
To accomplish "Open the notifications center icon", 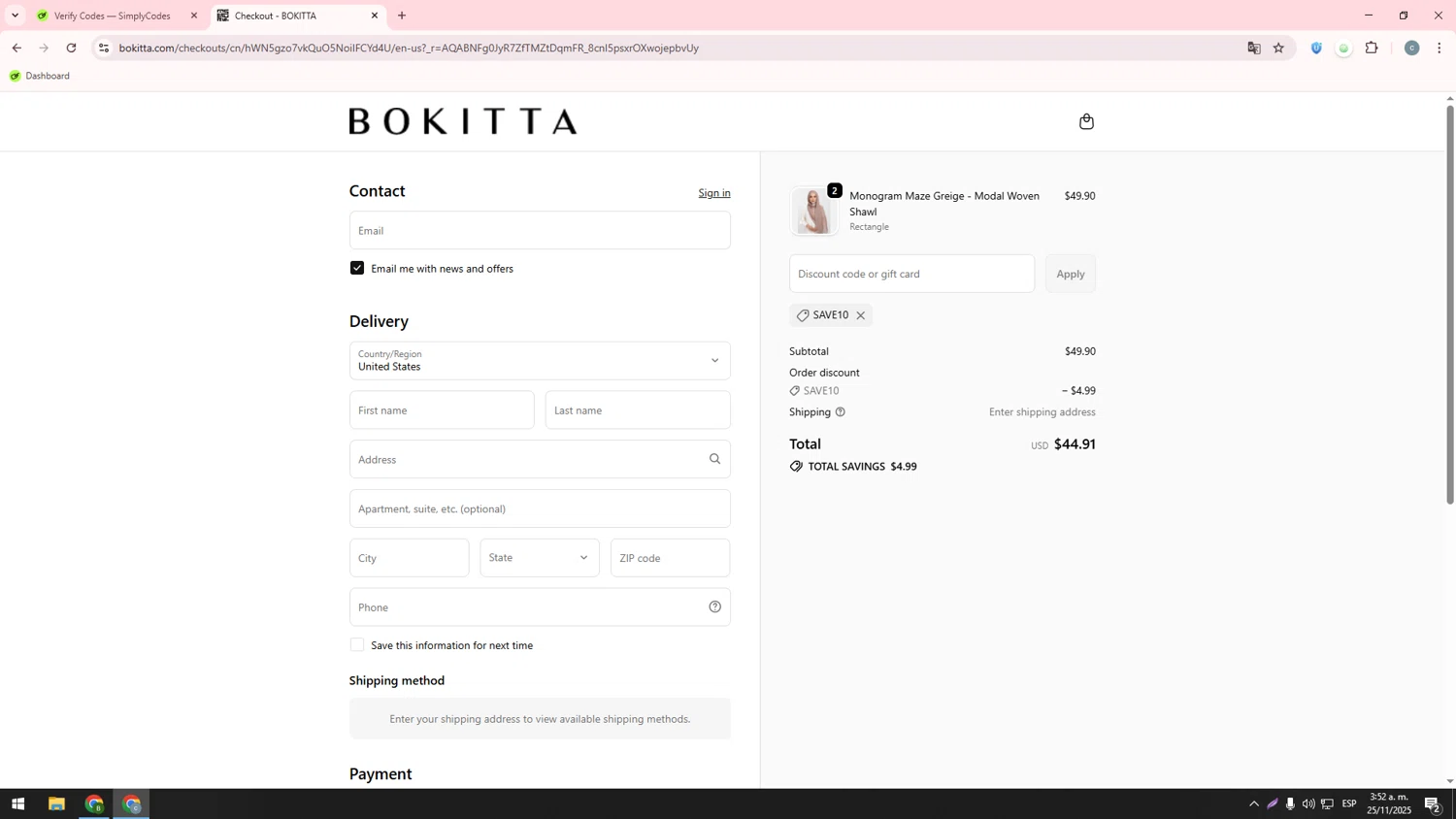I will pyautogui.click(x=1433, y=803).
